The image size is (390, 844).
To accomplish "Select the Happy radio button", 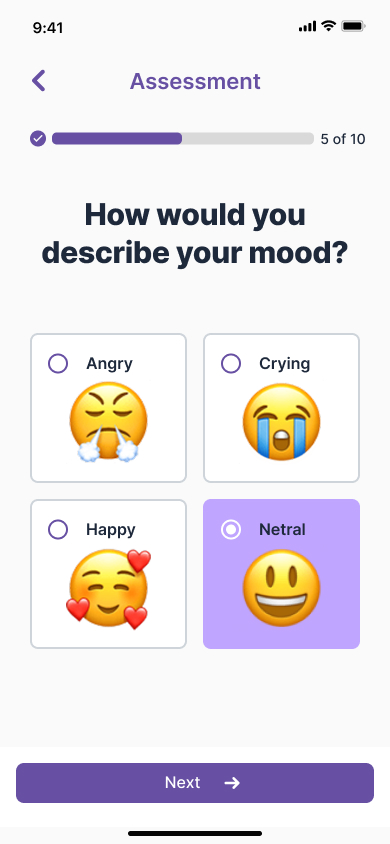I will (58, 530).
